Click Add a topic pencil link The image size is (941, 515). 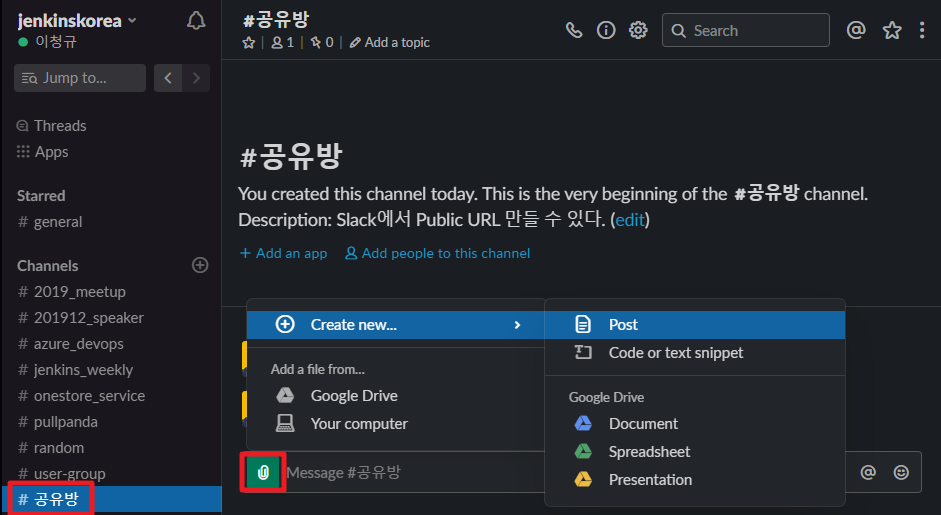[389, 43]
